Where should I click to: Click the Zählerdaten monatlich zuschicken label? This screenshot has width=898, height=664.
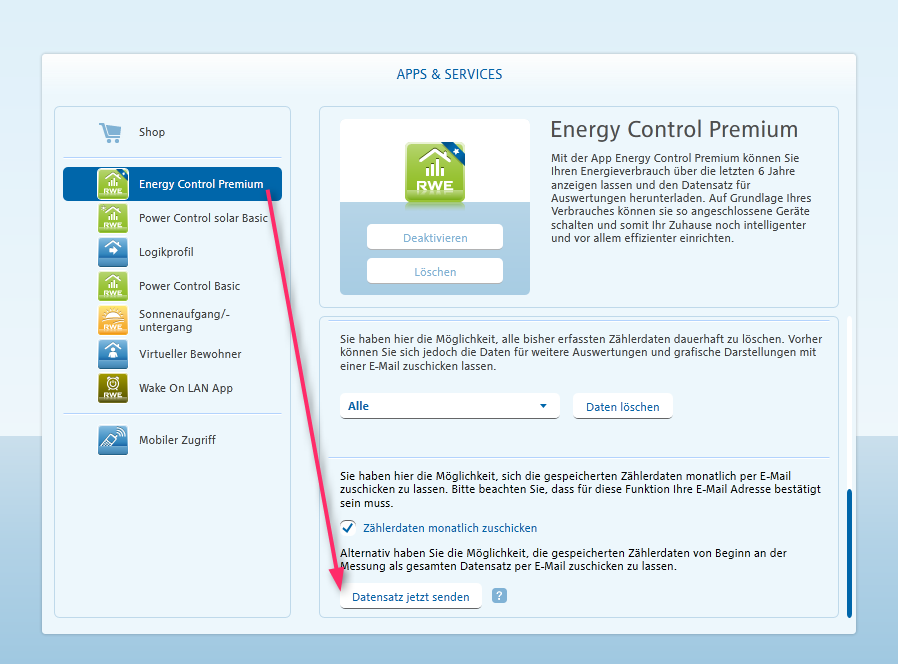[x=450, y=528]
